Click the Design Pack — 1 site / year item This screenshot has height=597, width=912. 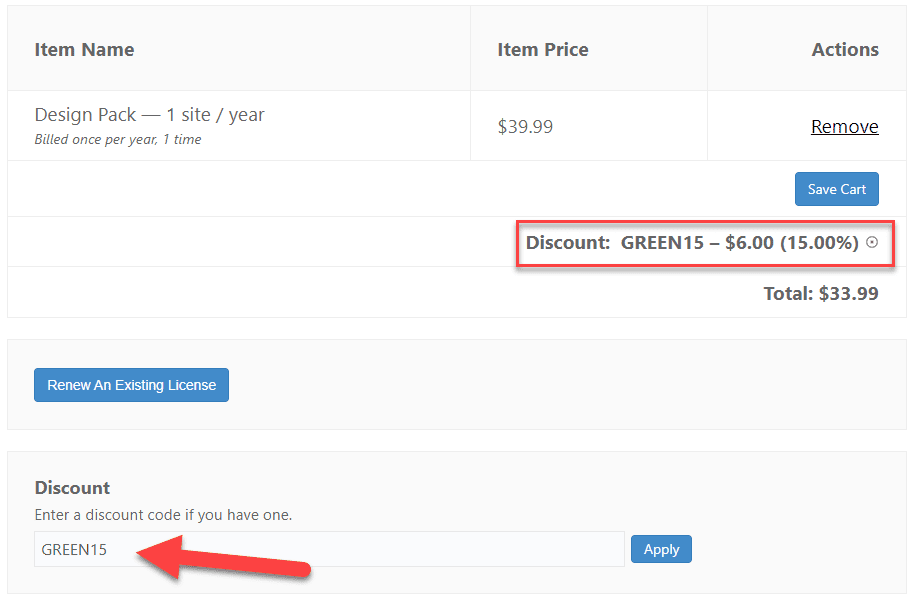pos(149,114)
